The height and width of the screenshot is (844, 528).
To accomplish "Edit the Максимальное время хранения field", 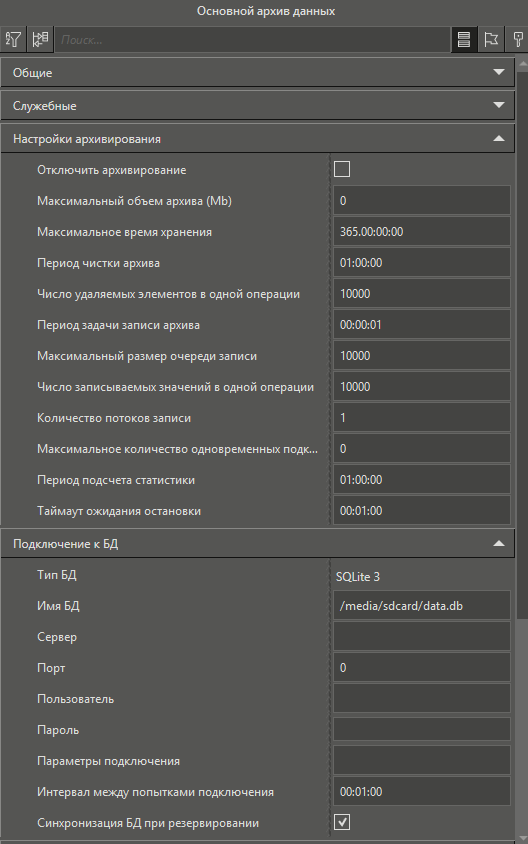I will [x=421, y=232].
